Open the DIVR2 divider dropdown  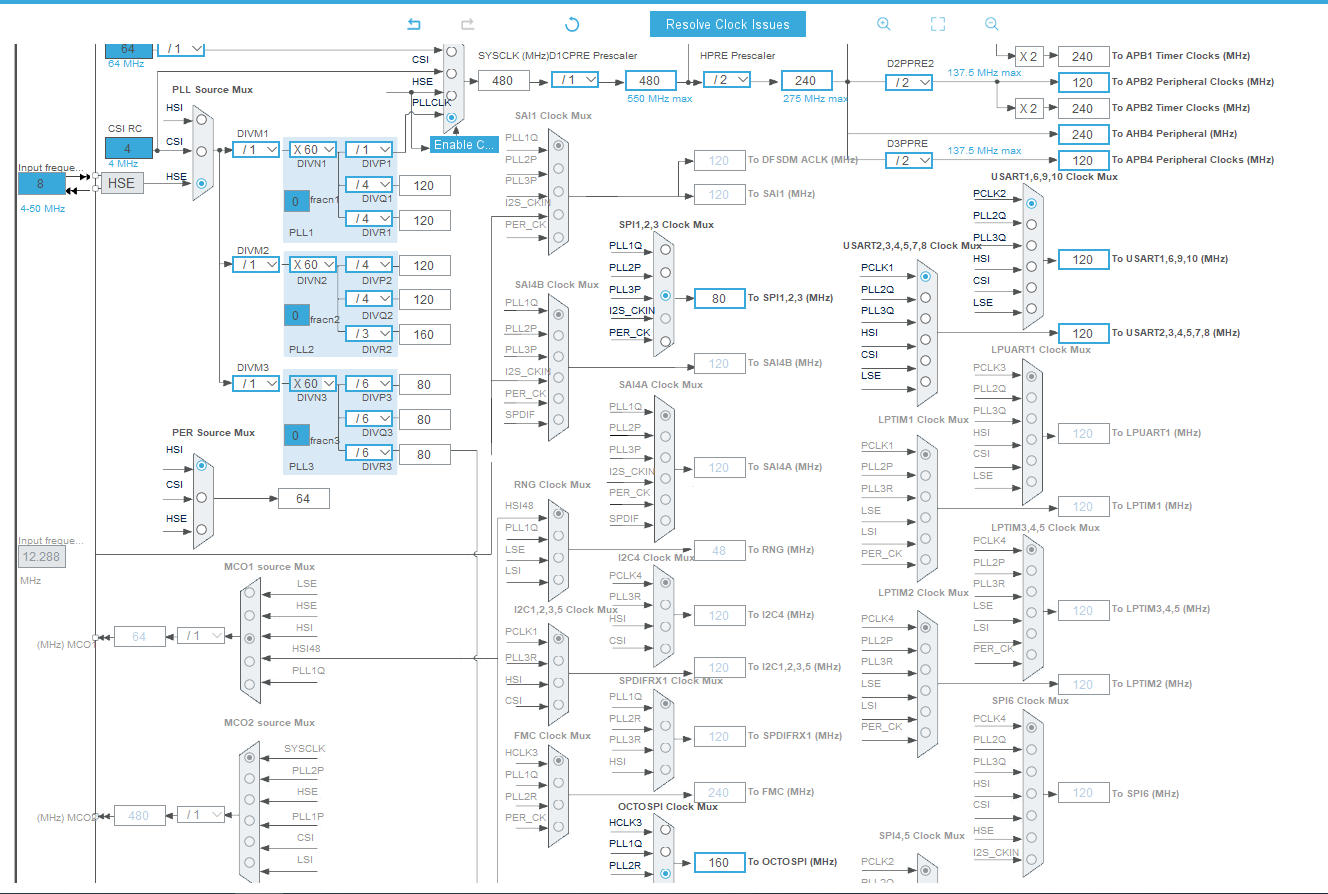(368, 334)
